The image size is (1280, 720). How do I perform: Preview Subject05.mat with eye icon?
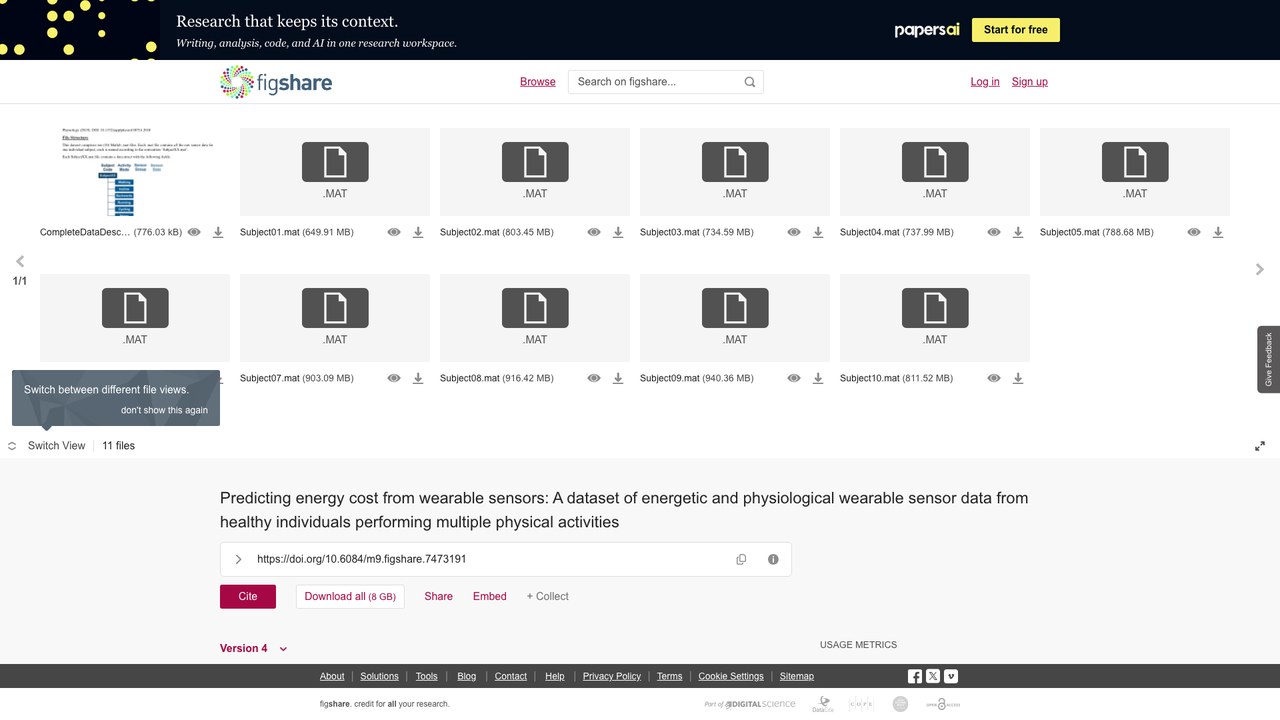coord(1194,232)
